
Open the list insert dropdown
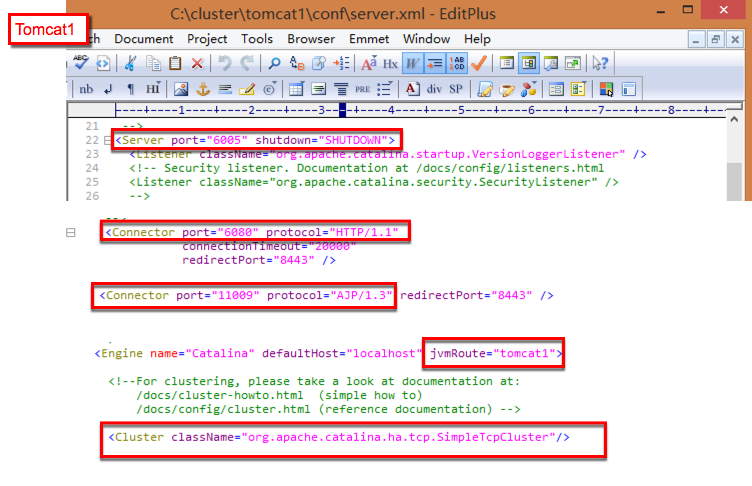tap(385, 89)
